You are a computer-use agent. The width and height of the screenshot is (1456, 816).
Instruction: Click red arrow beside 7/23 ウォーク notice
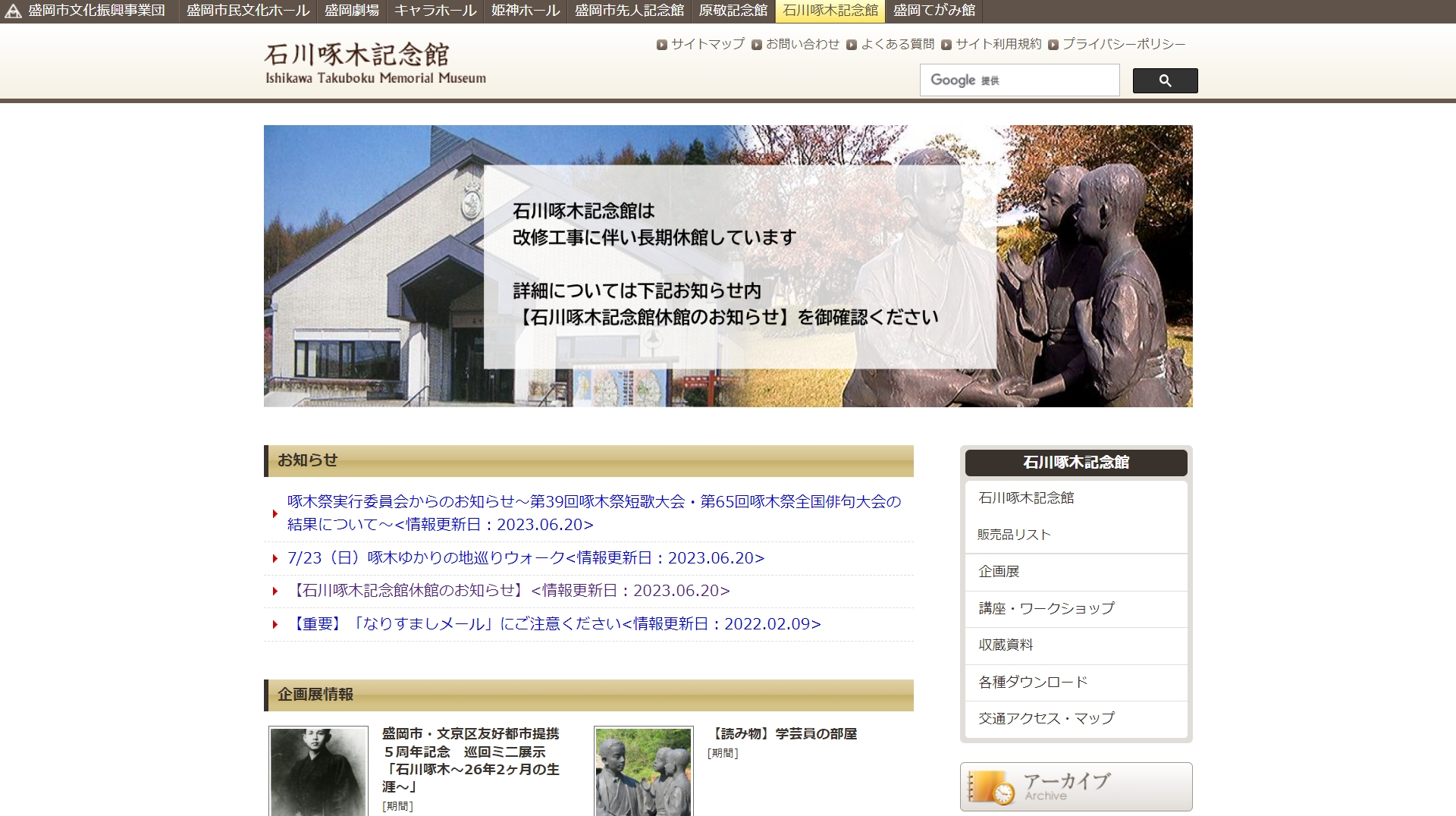275,559
